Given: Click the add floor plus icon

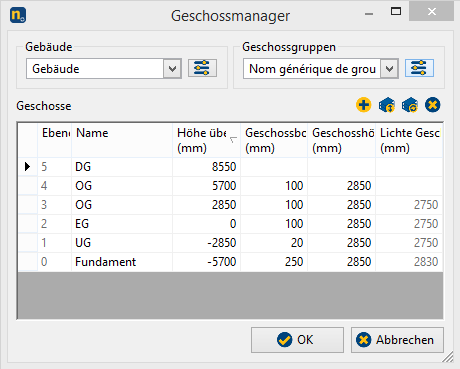Looking at the screenshot, I should click(x=363, y=105).
